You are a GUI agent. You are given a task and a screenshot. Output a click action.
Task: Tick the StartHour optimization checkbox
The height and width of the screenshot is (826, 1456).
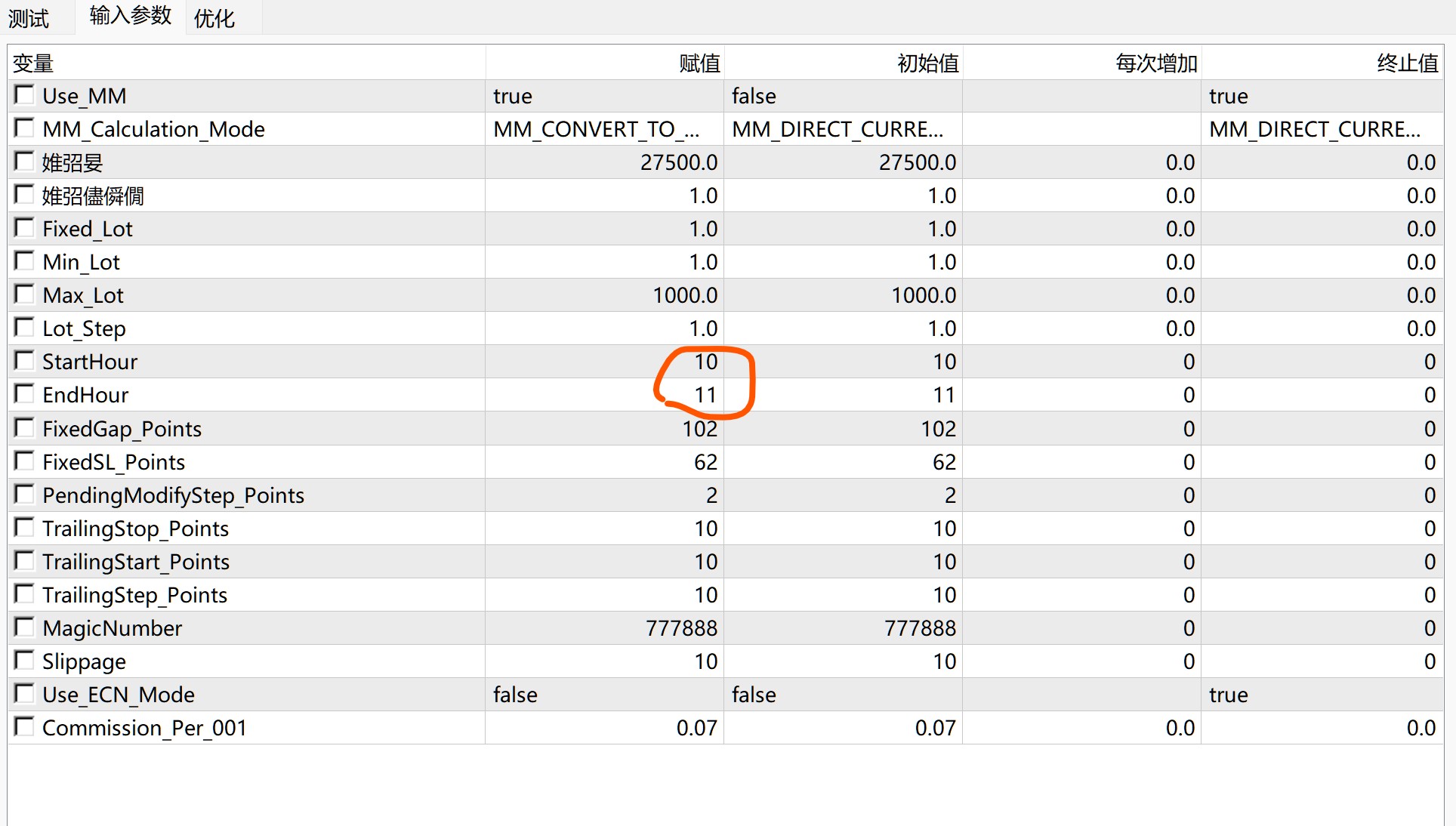point(24,361)
